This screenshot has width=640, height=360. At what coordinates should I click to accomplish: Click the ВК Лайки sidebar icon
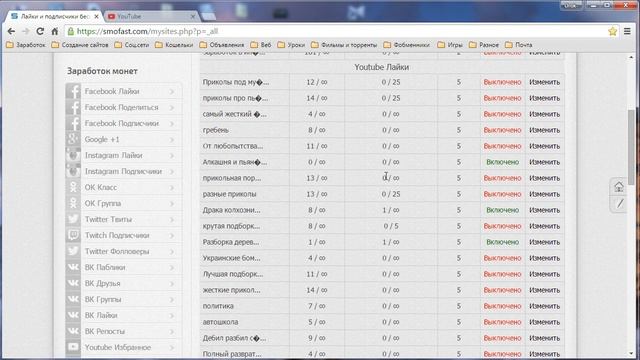73,315
